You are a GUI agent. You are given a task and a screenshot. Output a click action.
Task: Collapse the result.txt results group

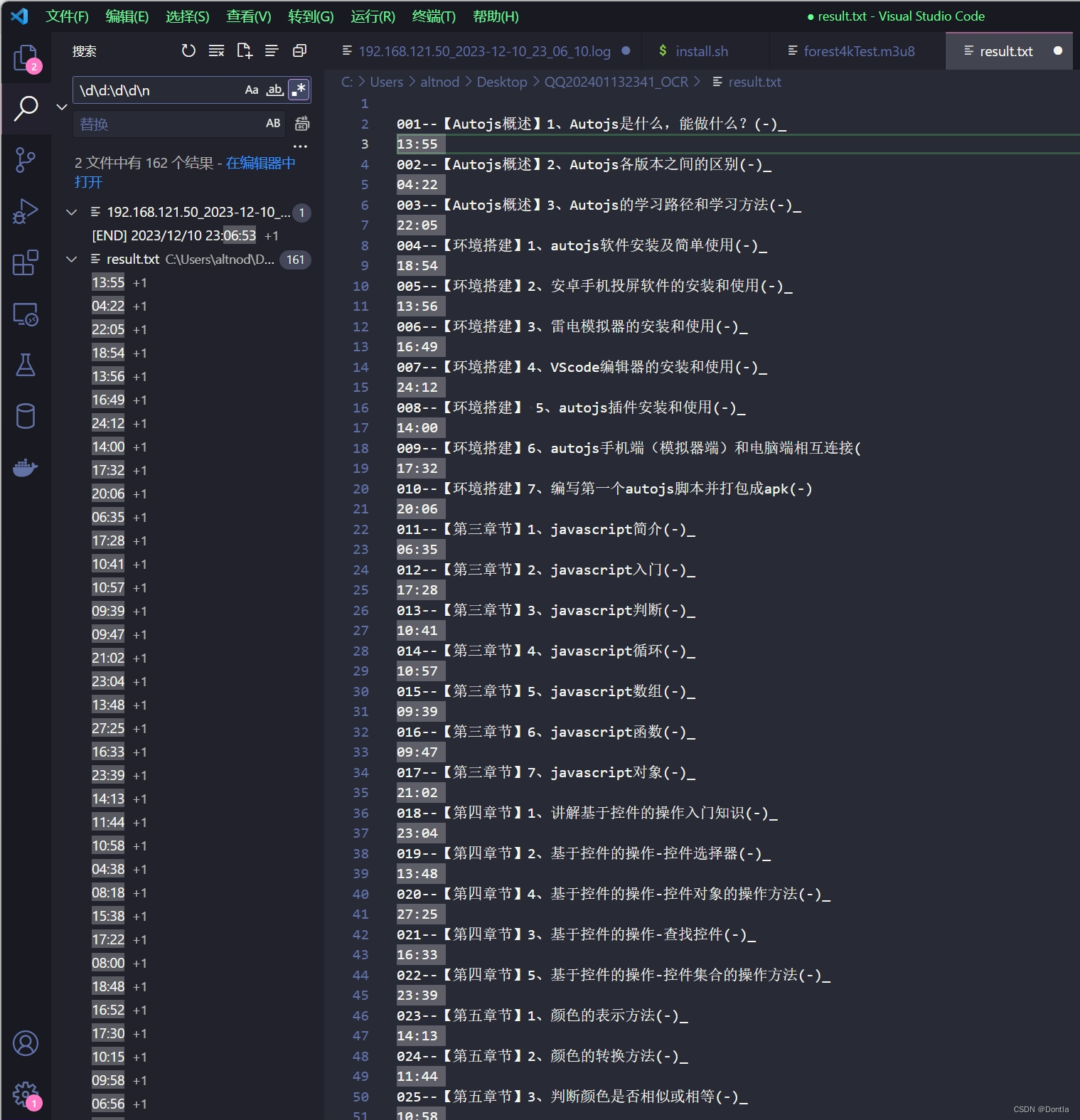72,259
